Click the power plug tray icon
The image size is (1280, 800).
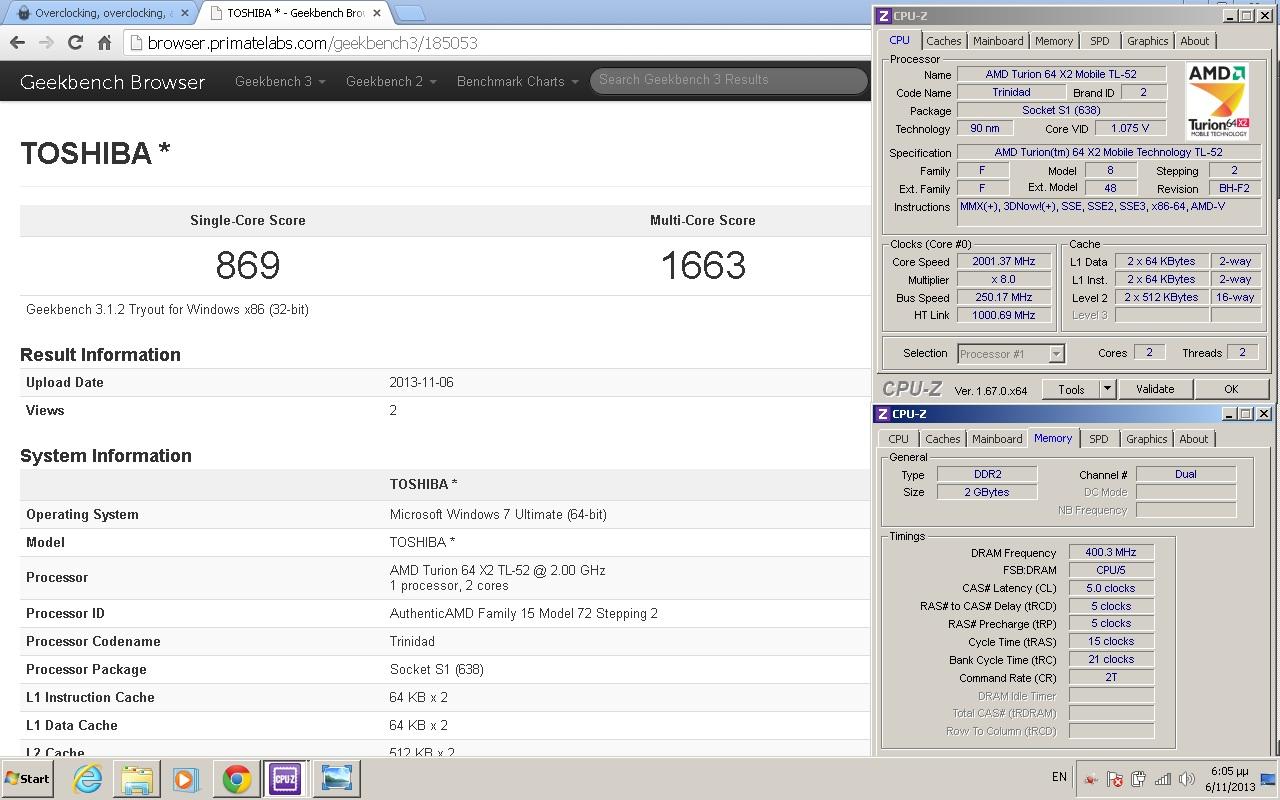(x=1139, y=779)
